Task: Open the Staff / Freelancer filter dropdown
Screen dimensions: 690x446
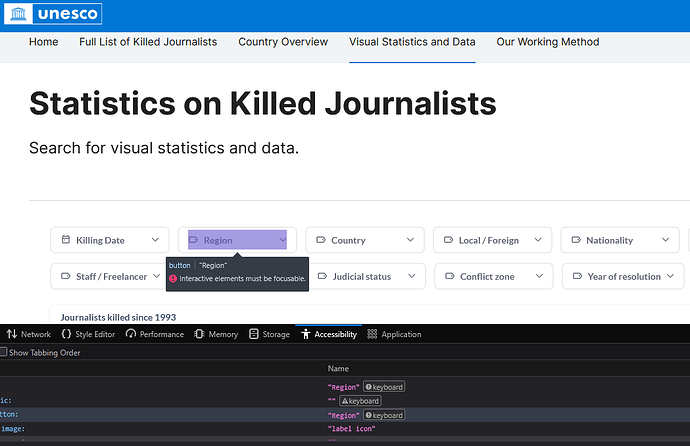Action: click(x=108, y=276)
